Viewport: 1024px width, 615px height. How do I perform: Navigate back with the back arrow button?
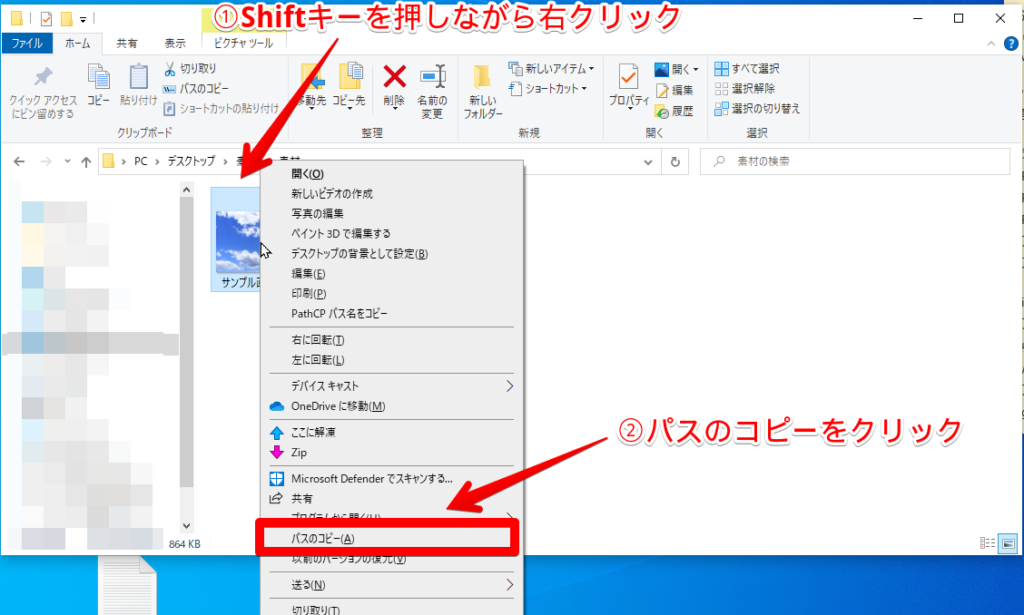point(20,162)
